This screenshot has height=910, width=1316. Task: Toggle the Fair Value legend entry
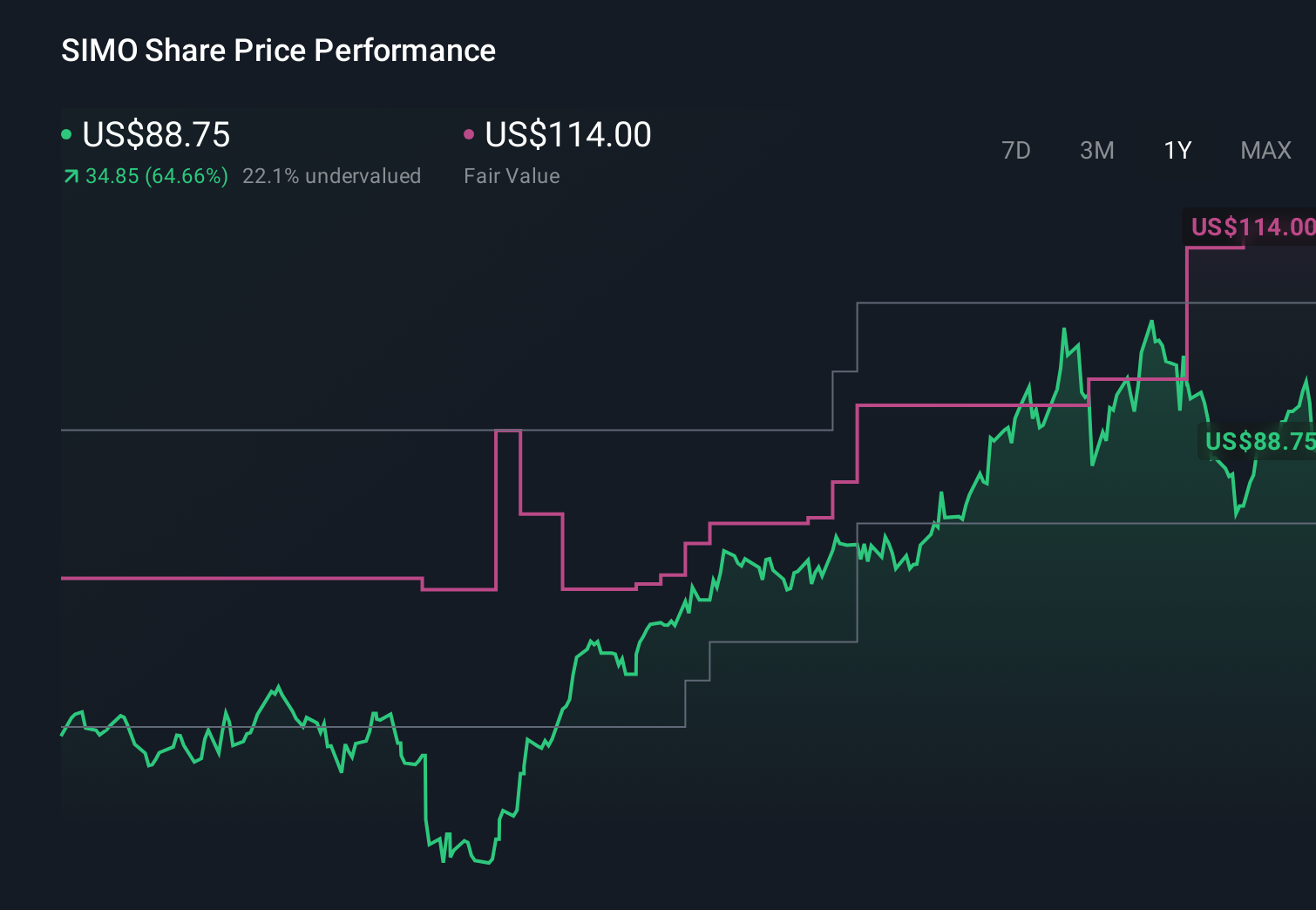coord(512,176)
